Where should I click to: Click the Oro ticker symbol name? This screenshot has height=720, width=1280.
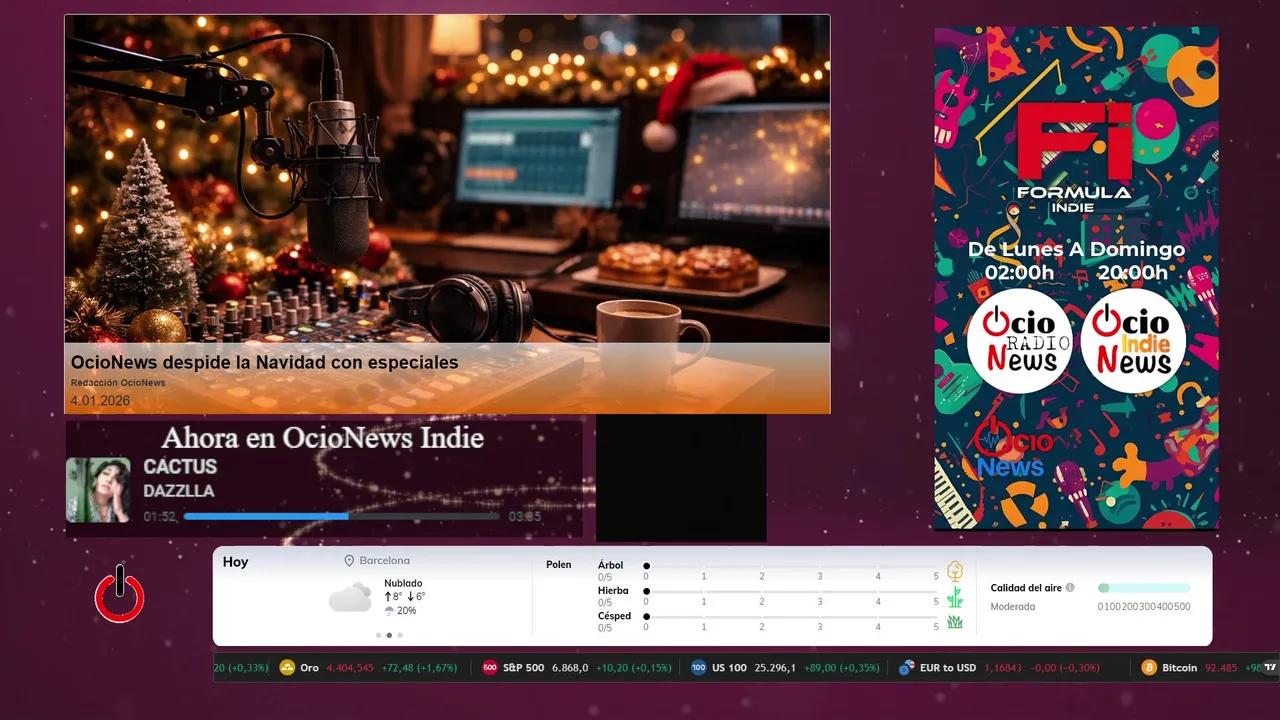pyautogui.click(x=309, y=667)
